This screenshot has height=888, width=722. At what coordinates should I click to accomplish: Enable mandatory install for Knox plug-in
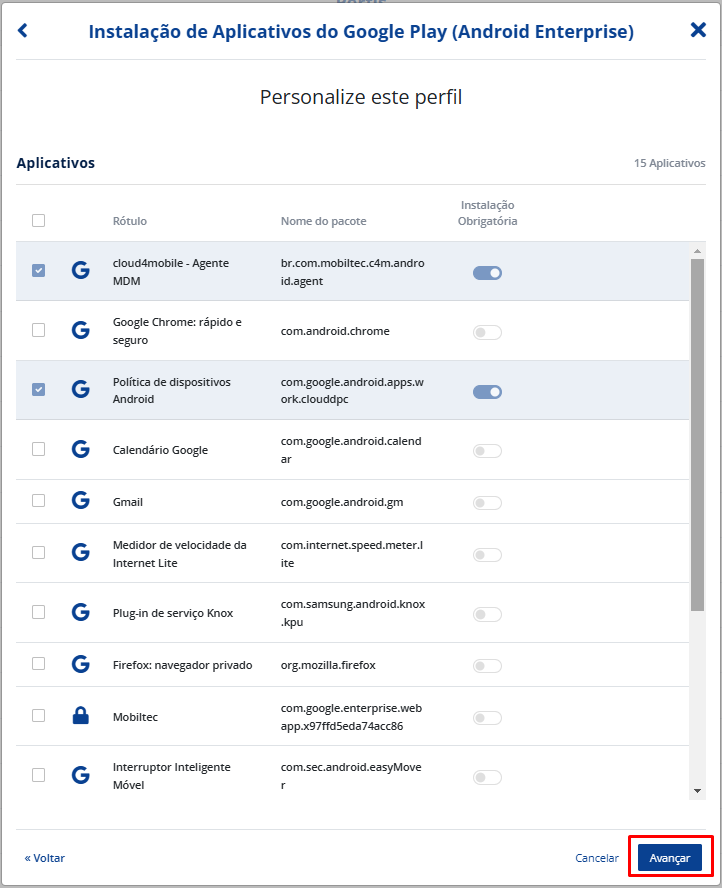click(x=488, y=614)
